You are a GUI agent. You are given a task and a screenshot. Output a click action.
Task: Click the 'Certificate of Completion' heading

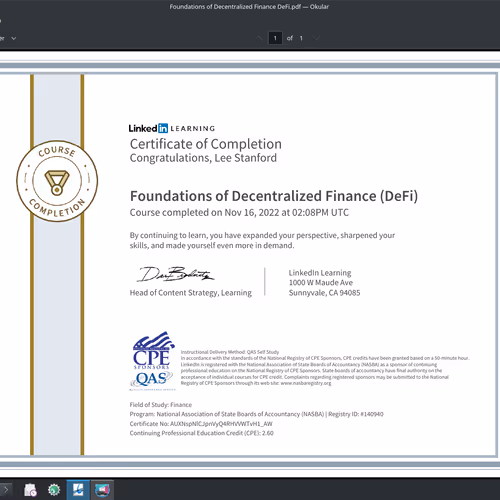click(x=206, y=144)
